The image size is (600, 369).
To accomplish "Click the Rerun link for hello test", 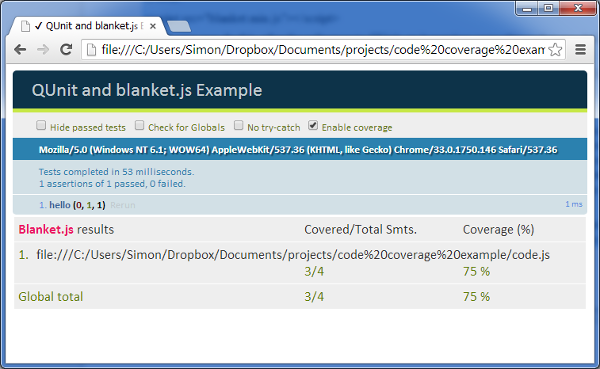I will point(123,205).
